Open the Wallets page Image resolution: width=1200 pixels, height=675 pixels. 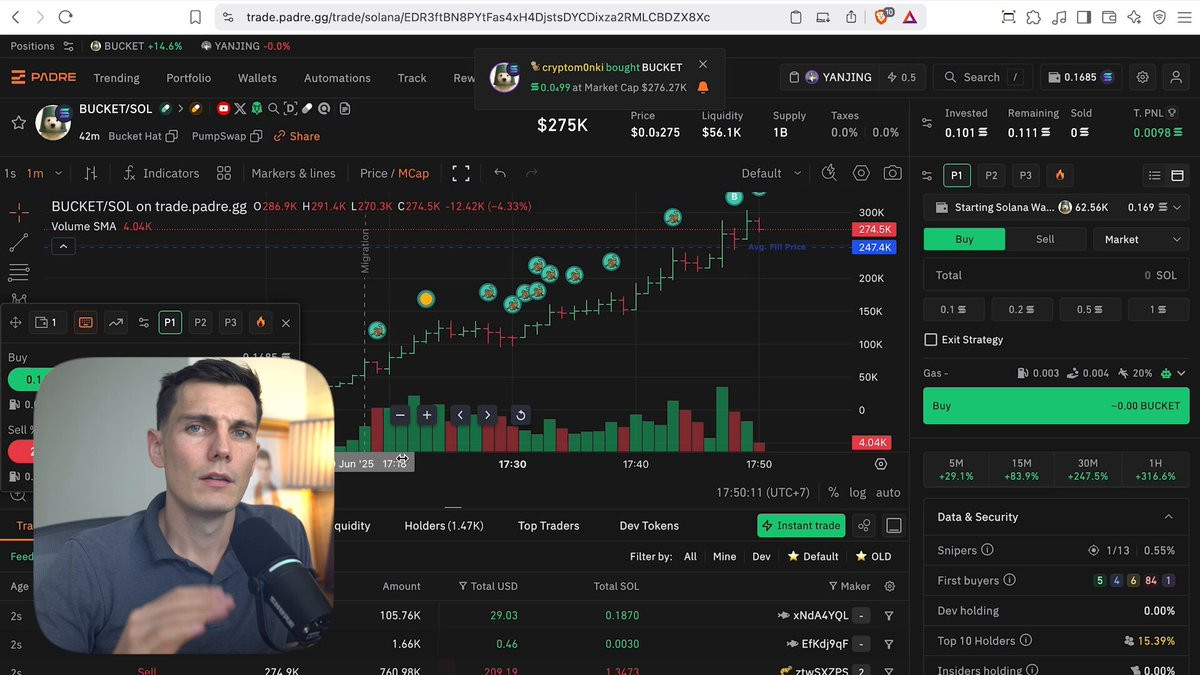pos(257,78)
